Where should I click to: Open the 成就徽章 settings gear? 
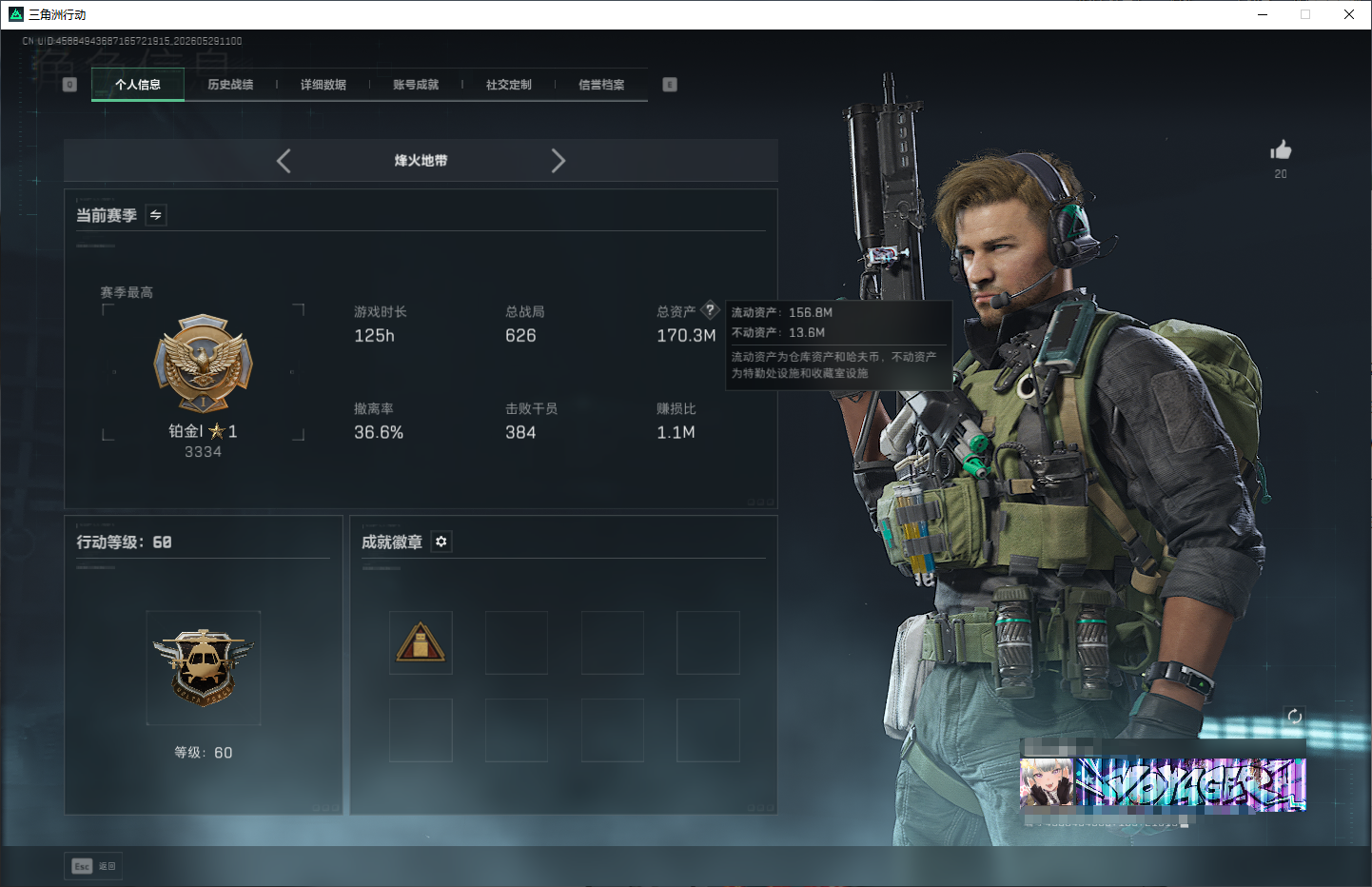(441, 542)
